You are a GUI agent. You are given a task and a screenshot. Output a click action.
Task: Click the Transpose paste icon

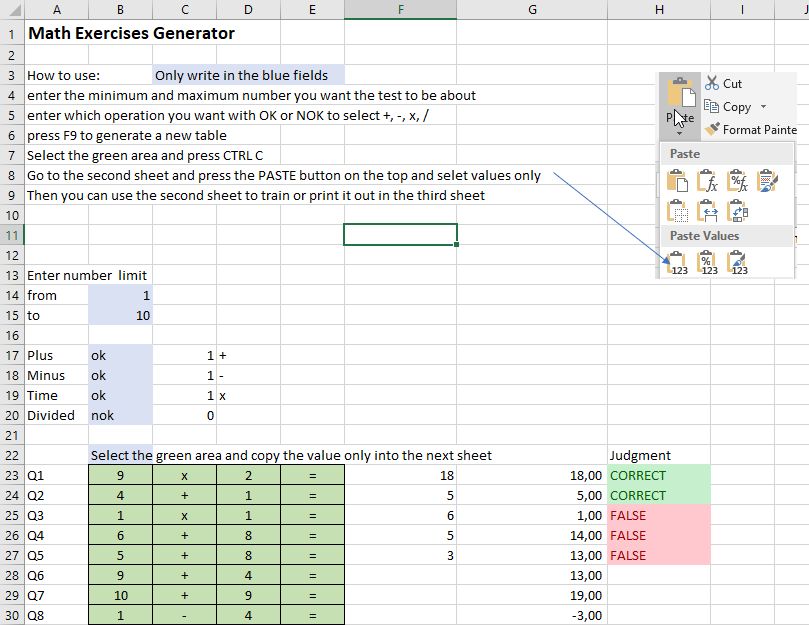coord(737,210)
